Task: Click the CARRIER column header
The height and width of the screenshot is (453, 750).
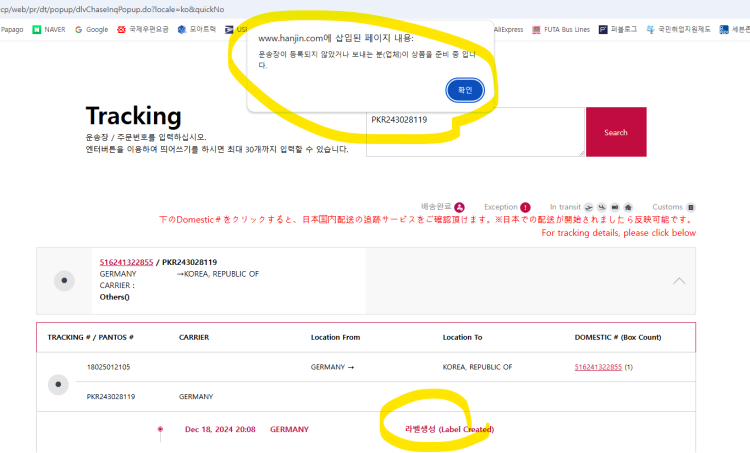Action: pos(194,337)
